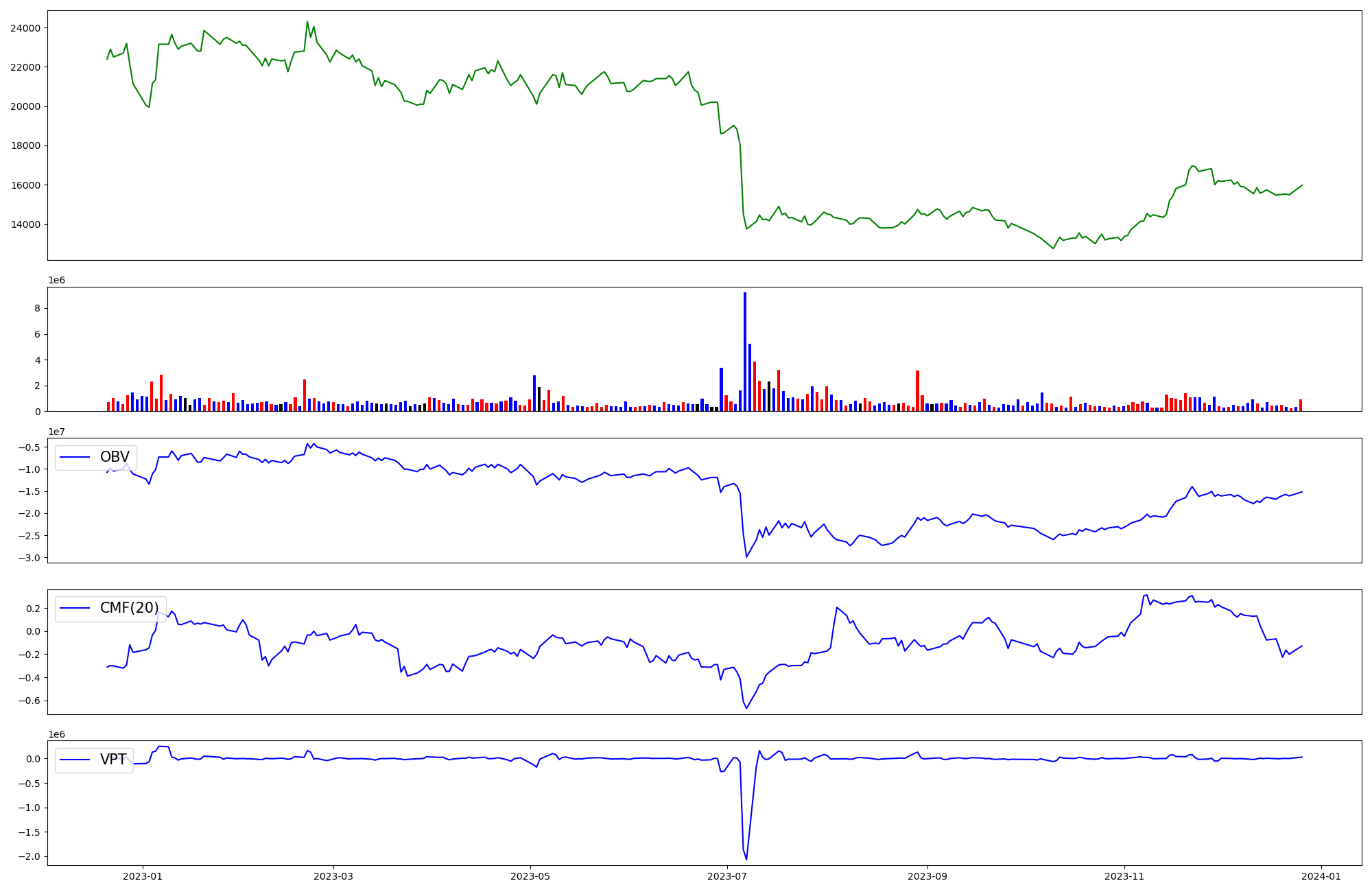Screen dimensions: 1372x892
Task: Click the 2023-03 x-axis date label
Action: 333,876
